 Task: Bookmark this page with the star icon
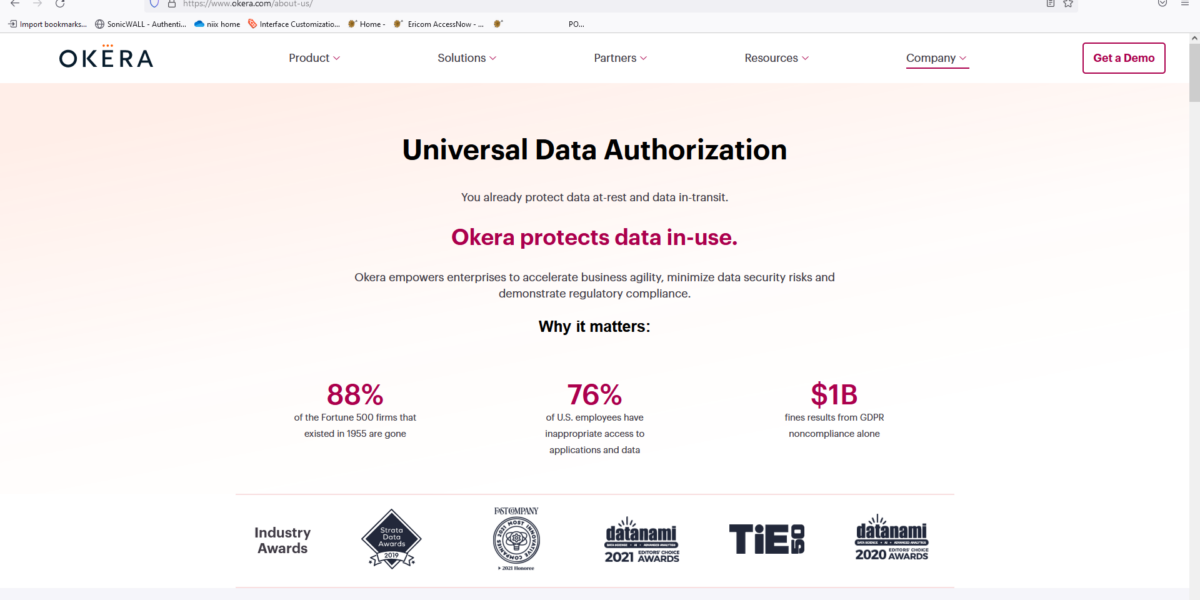coord(1067,4)
